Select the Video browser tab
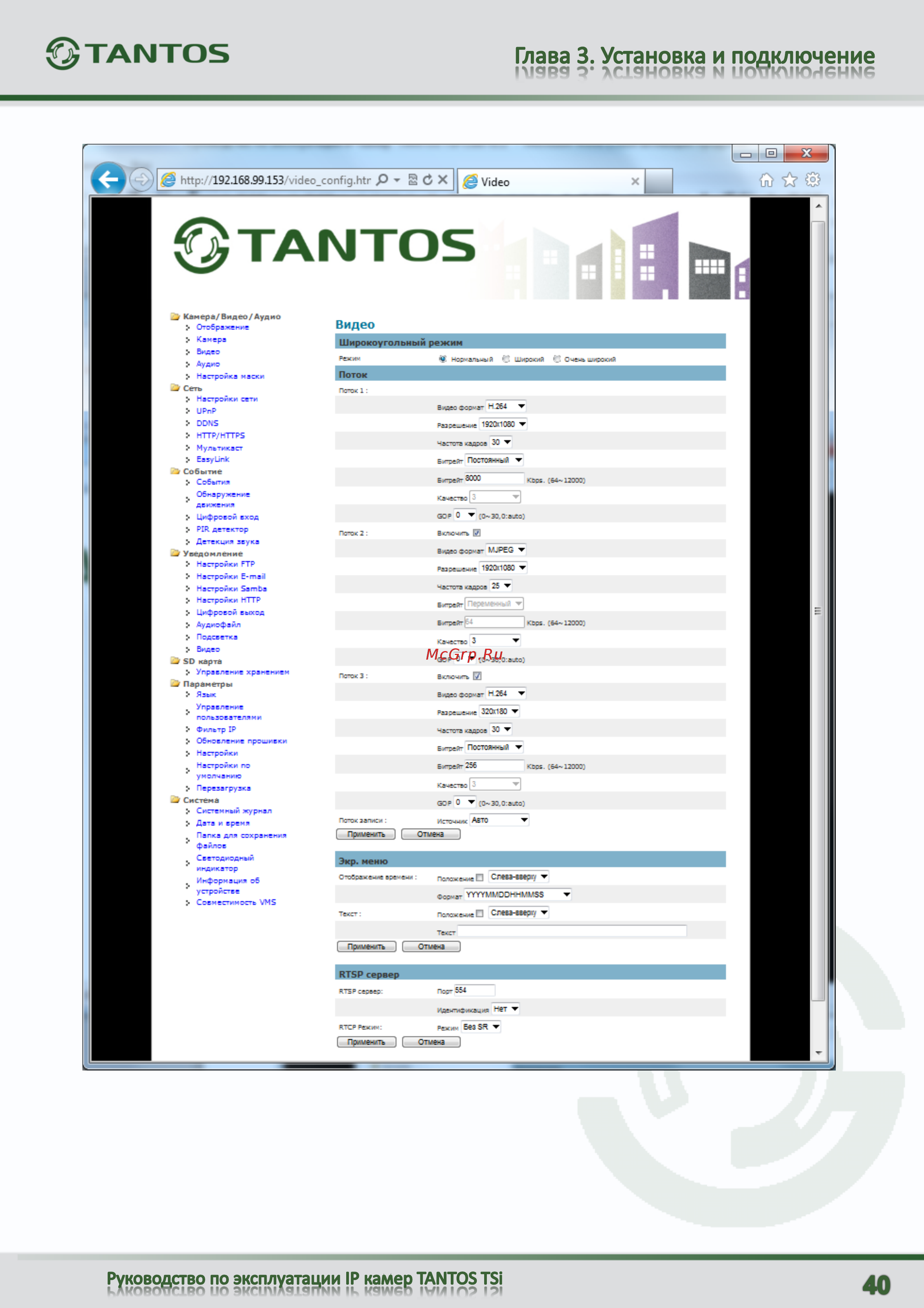Screen dimensions: 924x1308 tap(551, 181)
